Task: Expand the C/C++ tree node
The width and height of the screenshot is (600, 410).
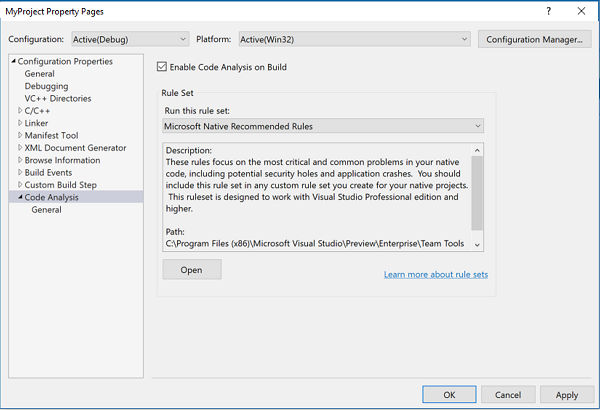Action: (20, 111)
